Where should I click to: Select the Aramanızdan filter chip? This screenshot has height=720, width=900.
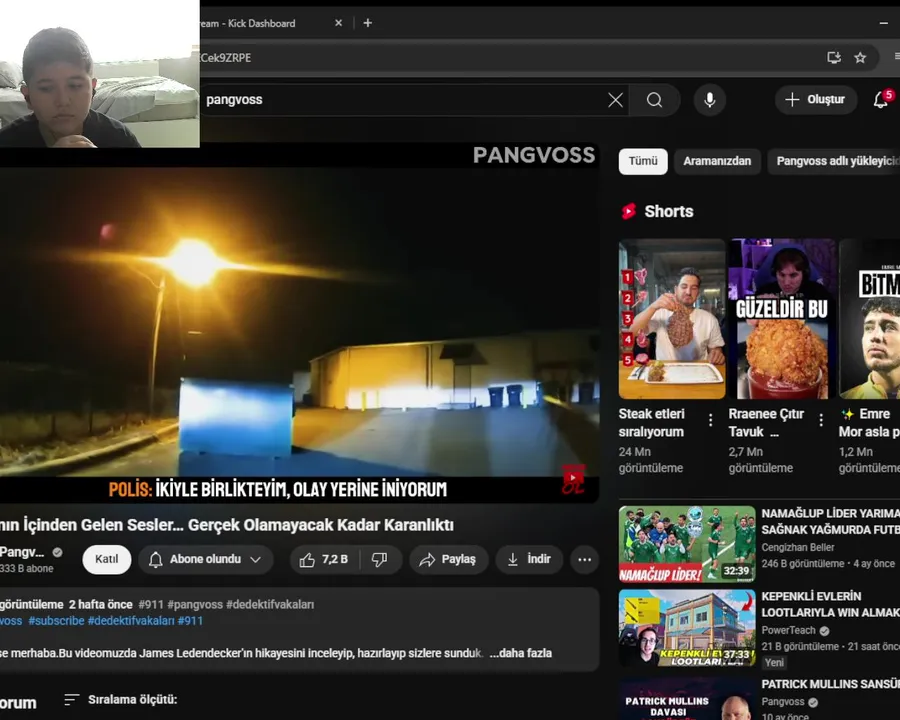click(717, 161)
